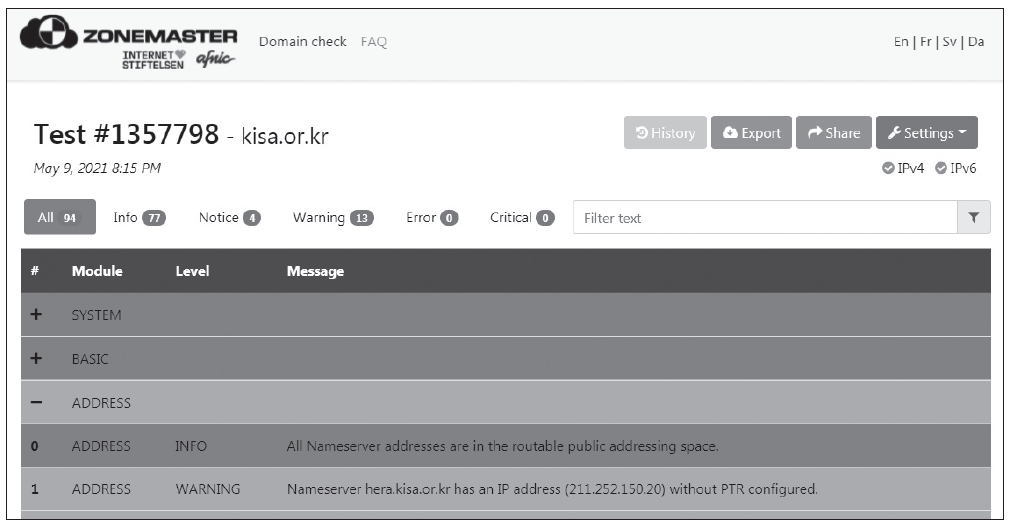Show All 94 results tab
Screen dimensions: 1010x526
point(59,217)
